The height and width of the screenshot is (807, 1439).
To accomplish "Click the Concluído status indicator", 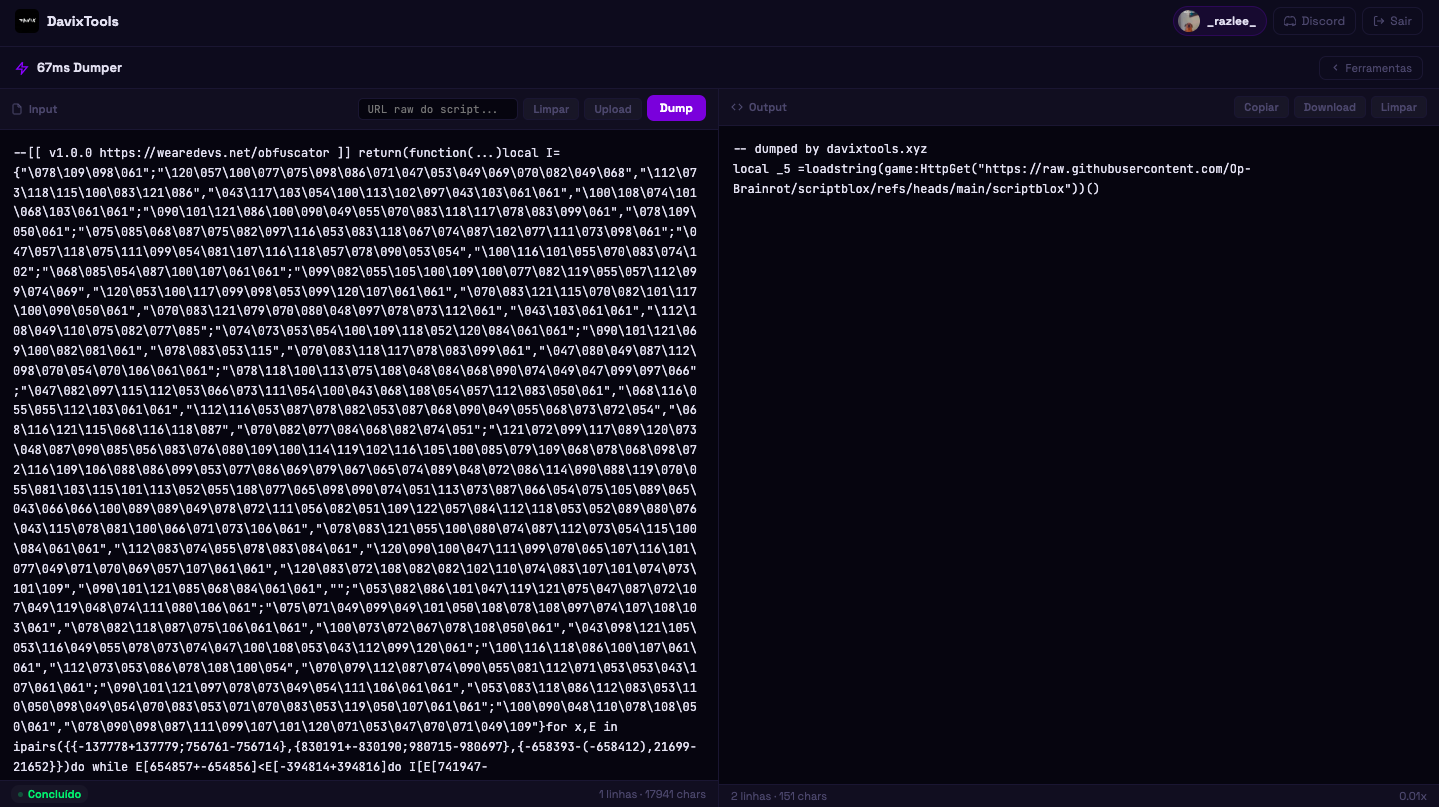I will tap(49, 794).
